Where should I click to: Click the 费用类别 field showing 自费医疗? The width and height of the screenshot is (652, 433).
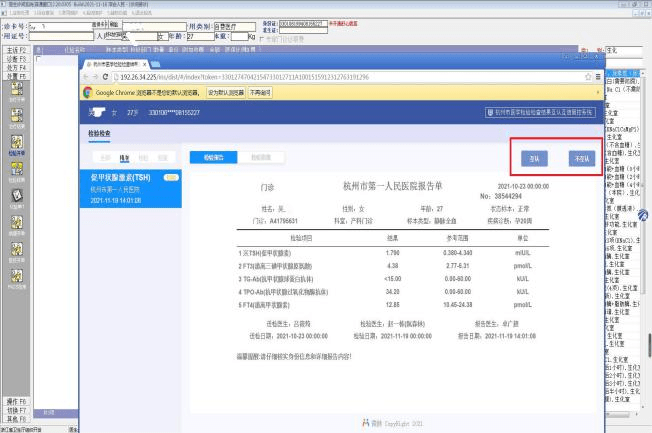point(235,27)
